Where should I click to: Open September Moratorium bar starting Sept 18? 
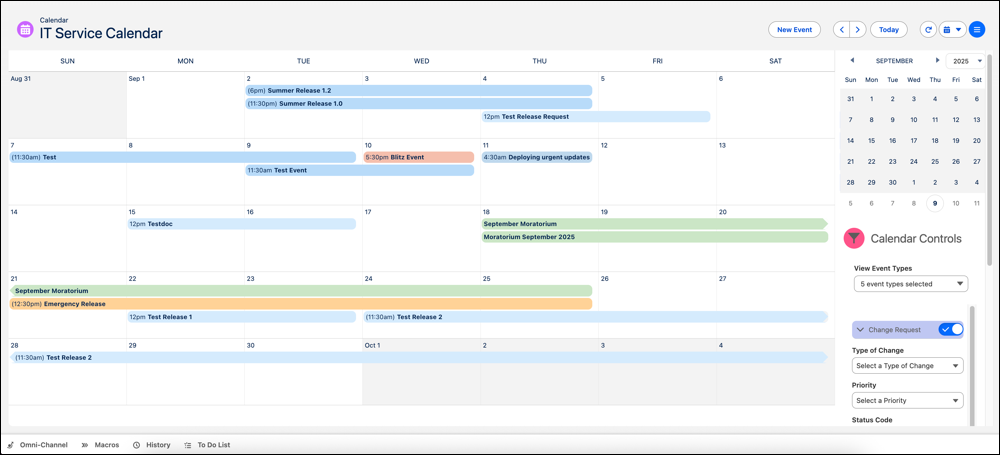(654, 224)
